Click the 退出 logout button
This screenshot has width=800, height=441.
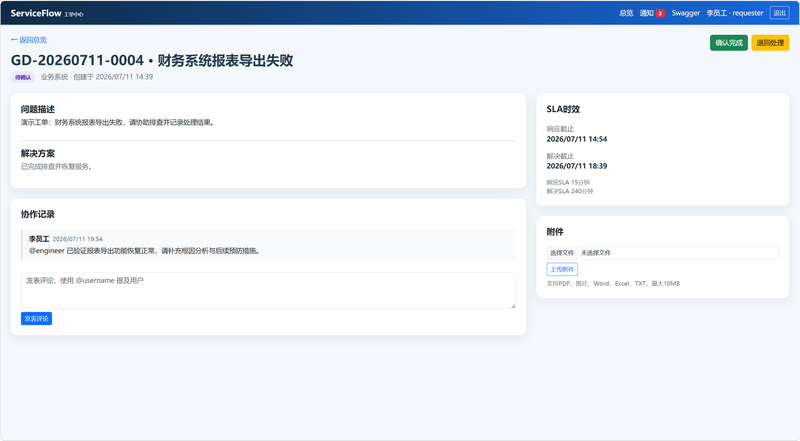click(779, 13)
